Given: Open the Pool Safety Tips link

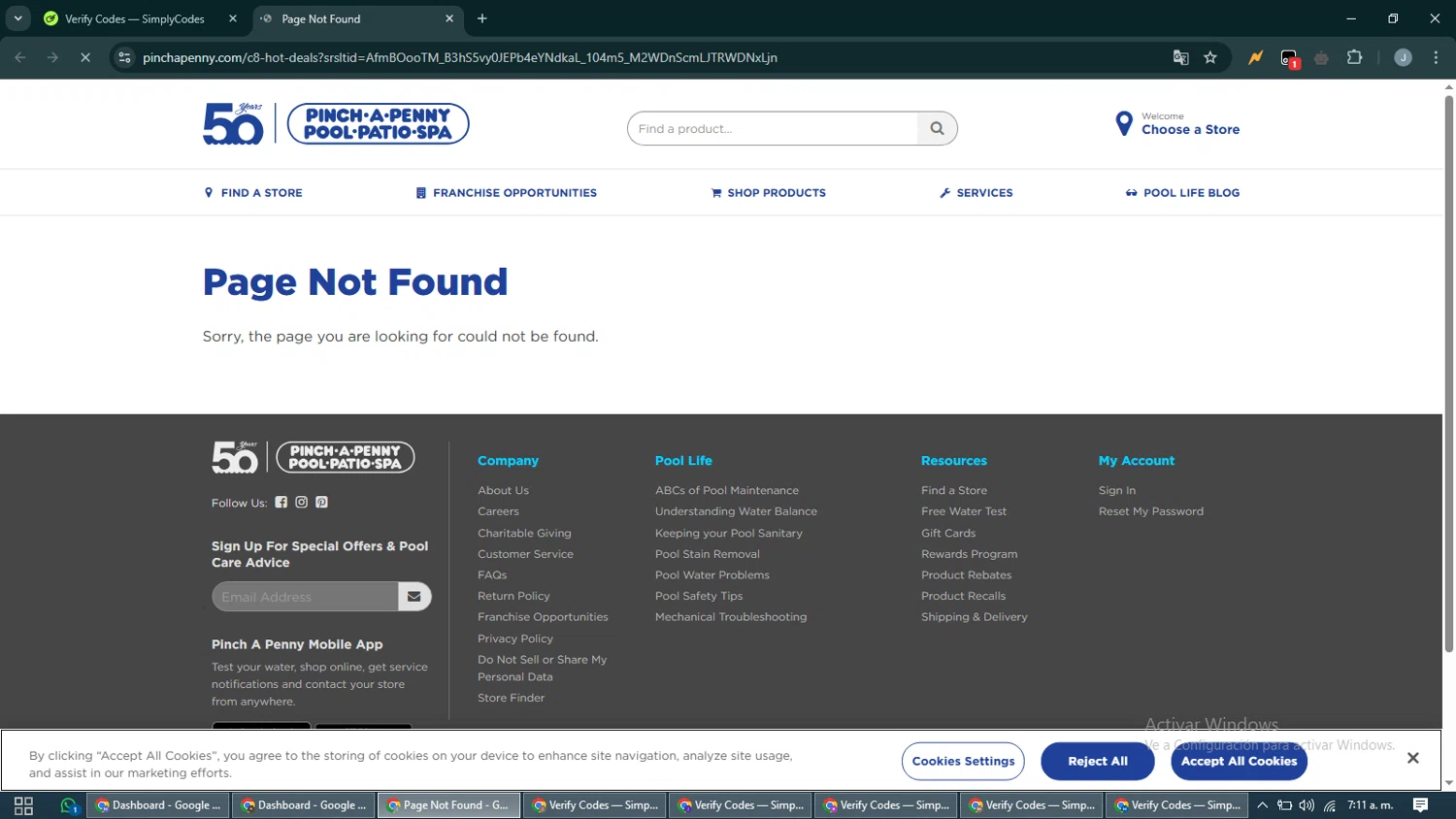Looking at the screenshot, I should tap(699, 596).
